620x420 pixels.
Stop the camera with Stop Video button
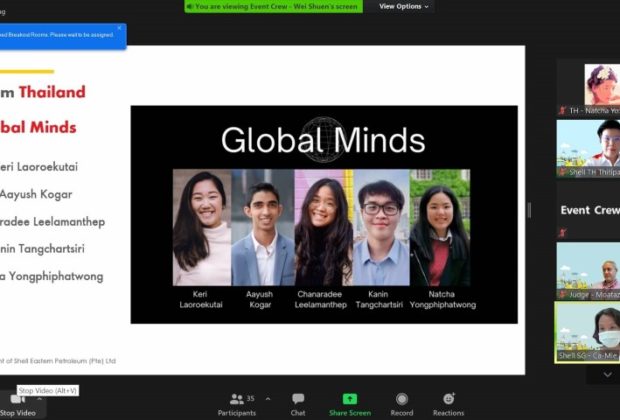click(x=18, y=406)
